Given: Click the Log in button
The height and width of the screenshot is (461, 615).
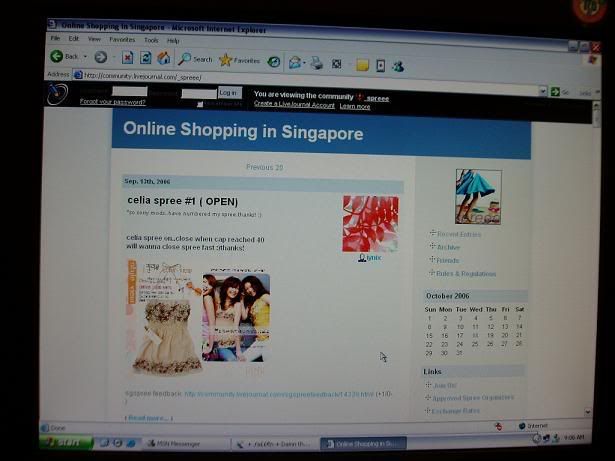Looking at the screenshot, I should (230, 93).
